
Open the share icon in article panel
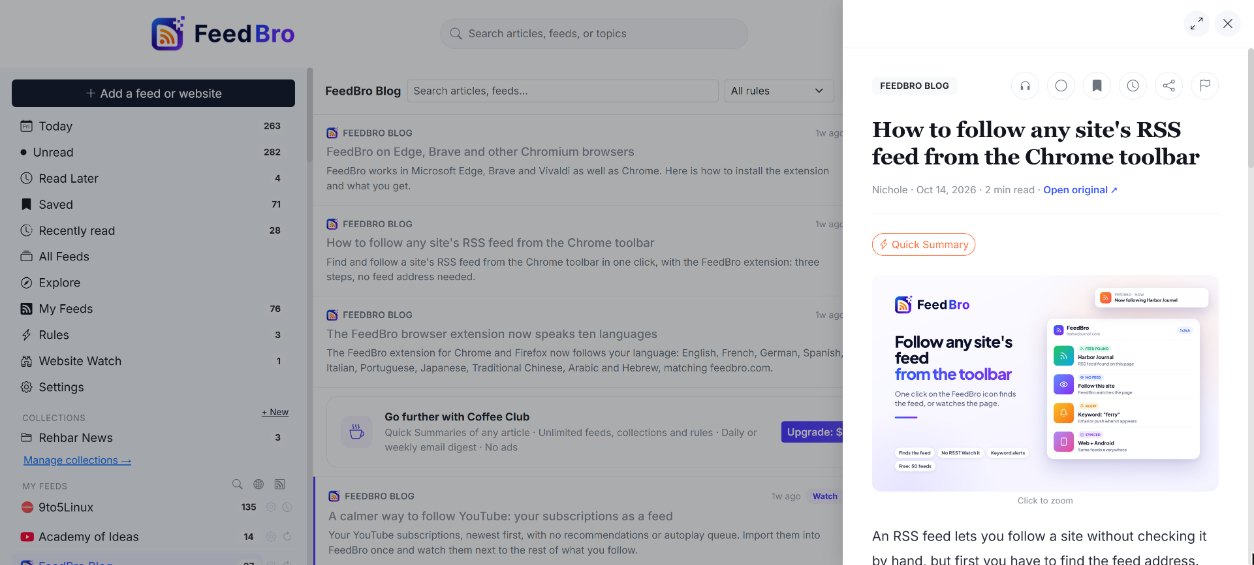pos(1168,86)
